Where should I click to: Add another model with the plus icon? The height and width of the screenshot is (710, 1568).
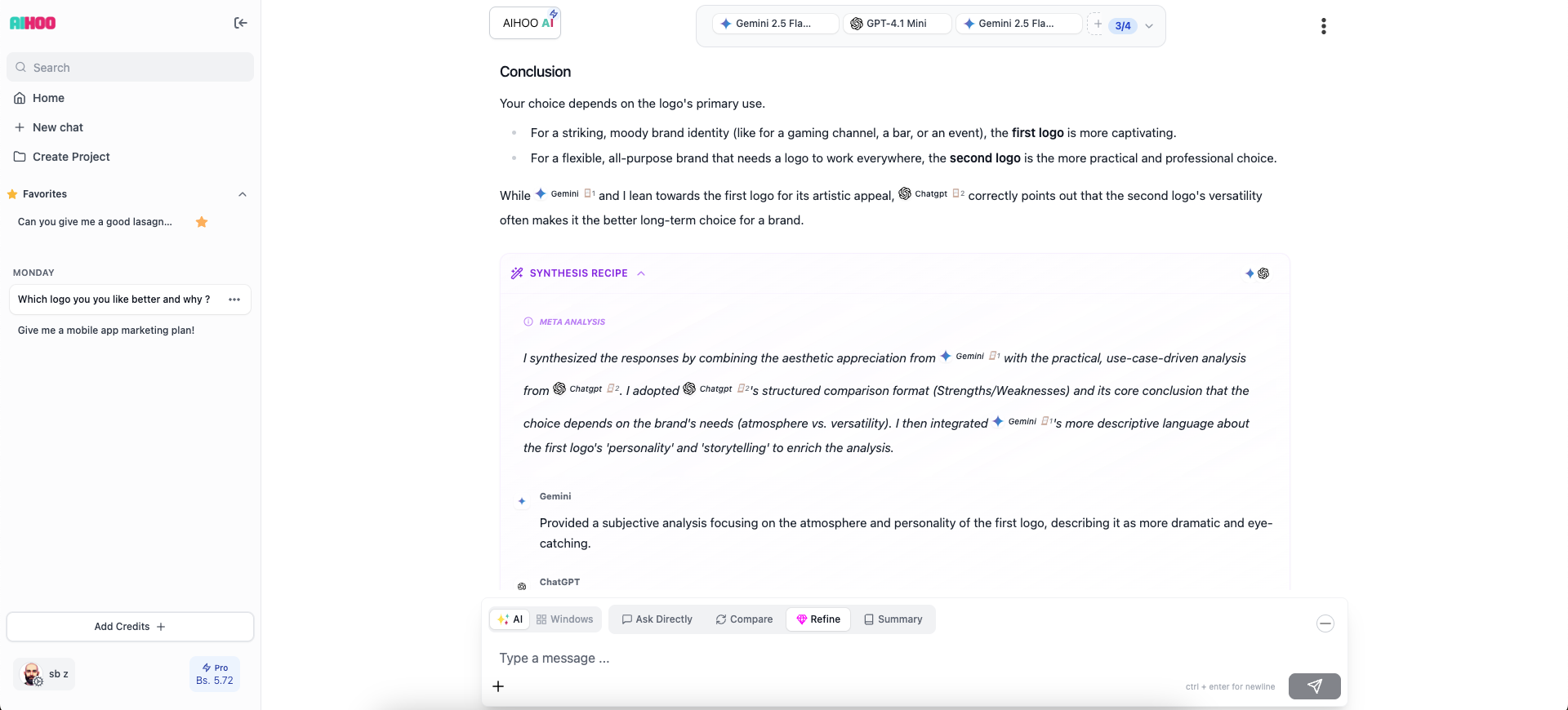[x=1098, y=24]
